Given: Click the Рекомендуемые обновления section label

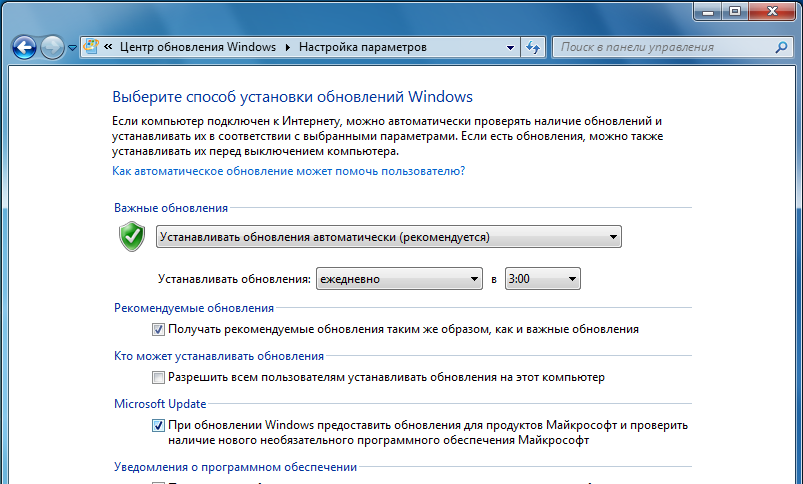Looking at the screenshot, I should (194, 308).
